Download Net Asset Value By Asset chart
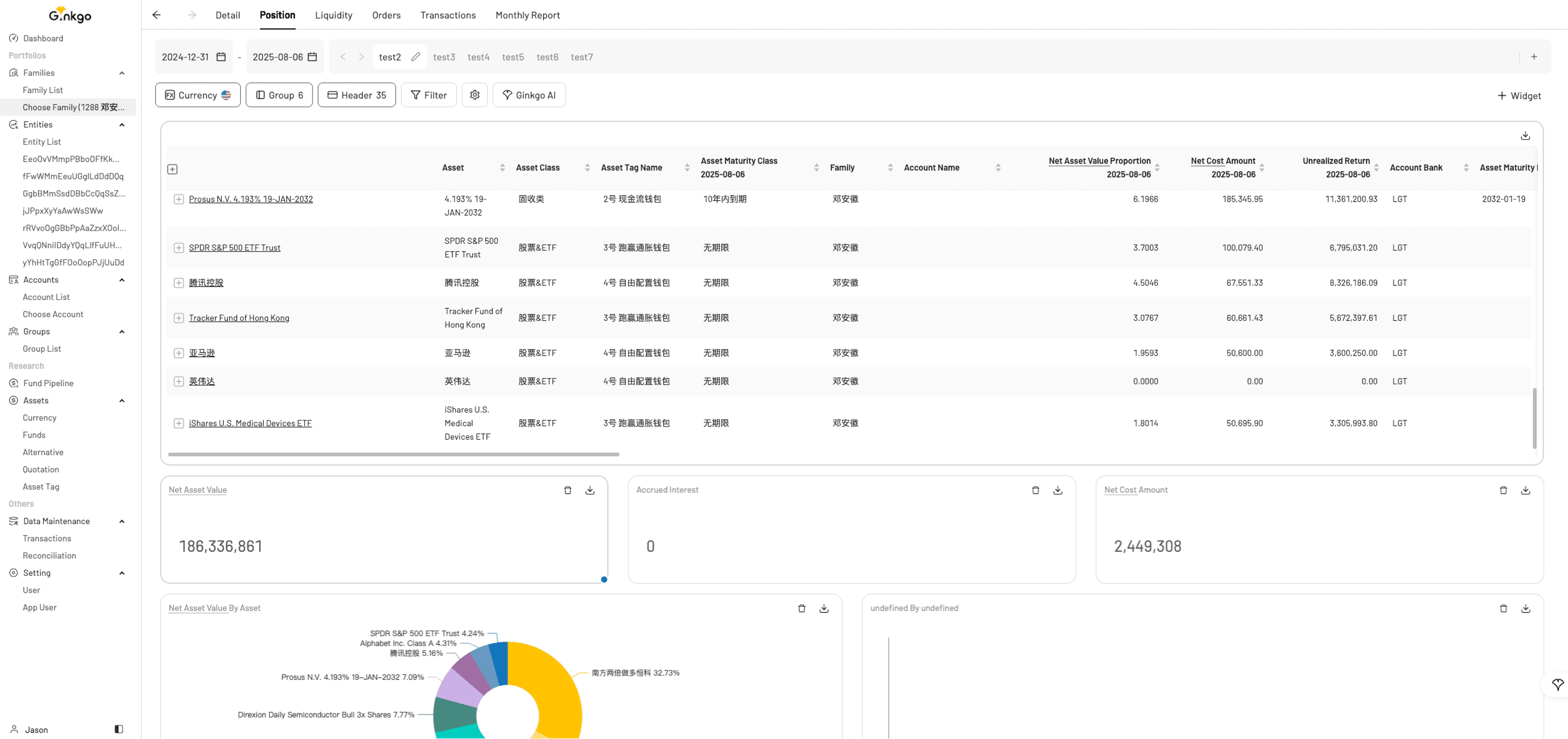Screen dimensions: 1568x739 click(824, 608)
